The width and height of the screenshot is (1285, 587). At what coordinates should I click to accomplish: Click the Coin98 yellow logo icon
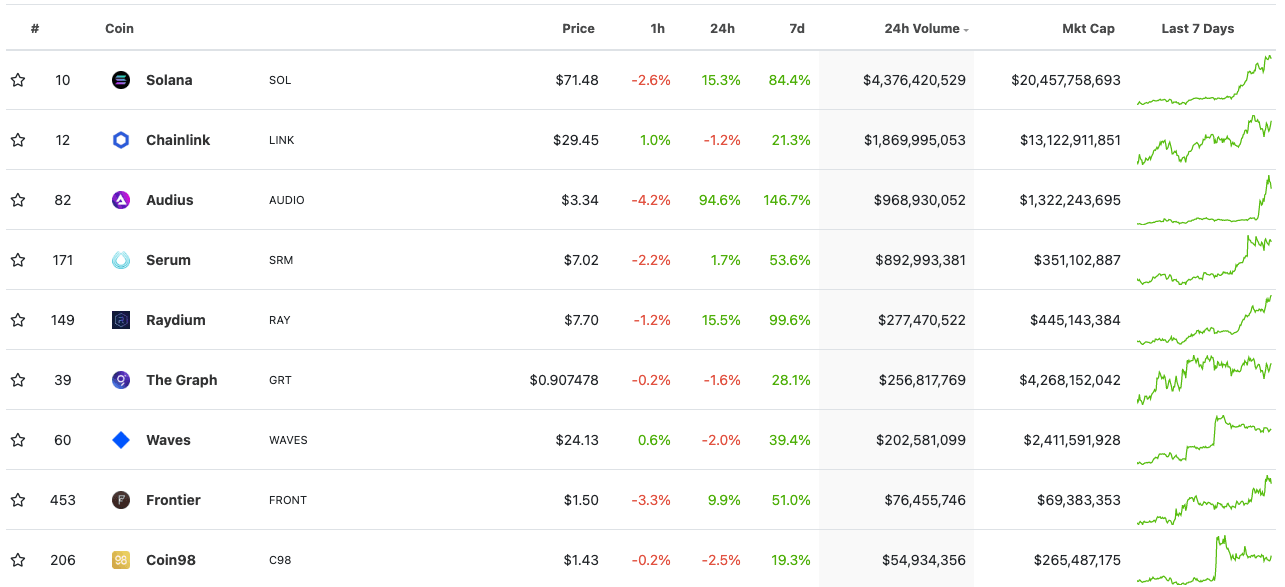[x=121, y=560]
